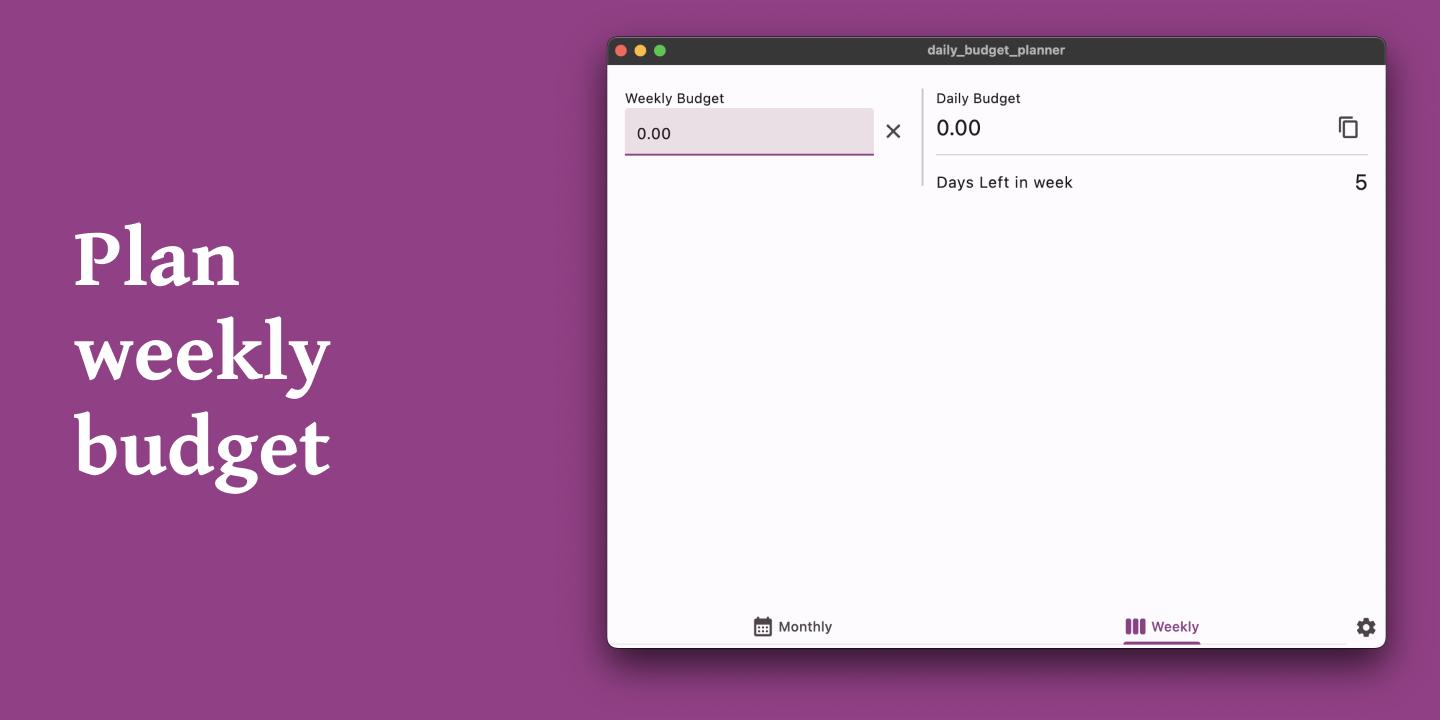Click the Daily Budget 0.00 readout

[x=958, y=128]
